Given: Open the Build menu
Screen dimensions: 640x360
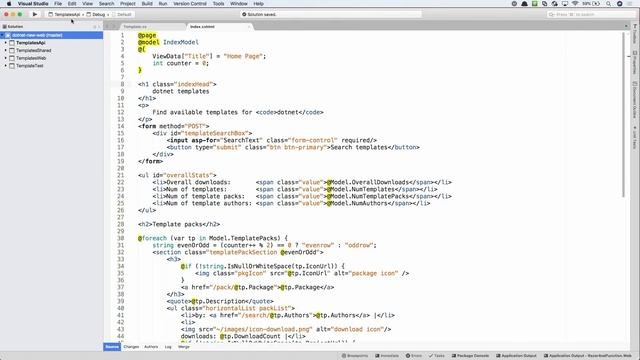Looking at the screenshot, I should click(147, 3).
